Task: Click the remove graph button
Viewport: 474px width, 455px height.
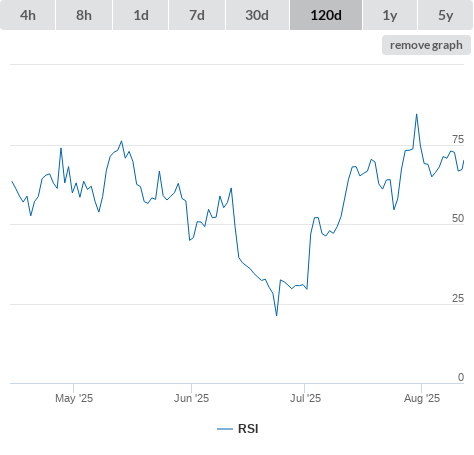Action: click(426, 45)
